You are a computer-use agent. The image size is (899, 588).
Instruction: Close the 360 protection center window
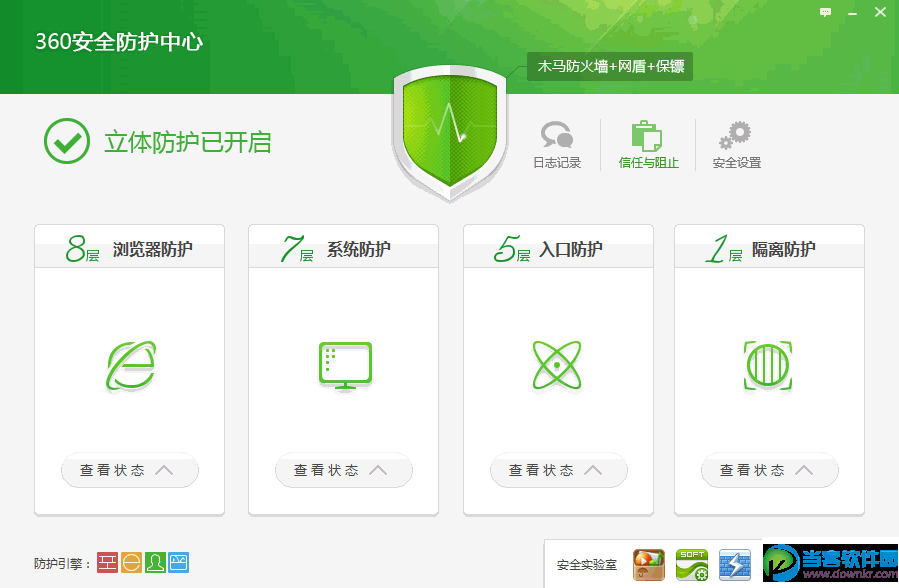click(880, 12)
